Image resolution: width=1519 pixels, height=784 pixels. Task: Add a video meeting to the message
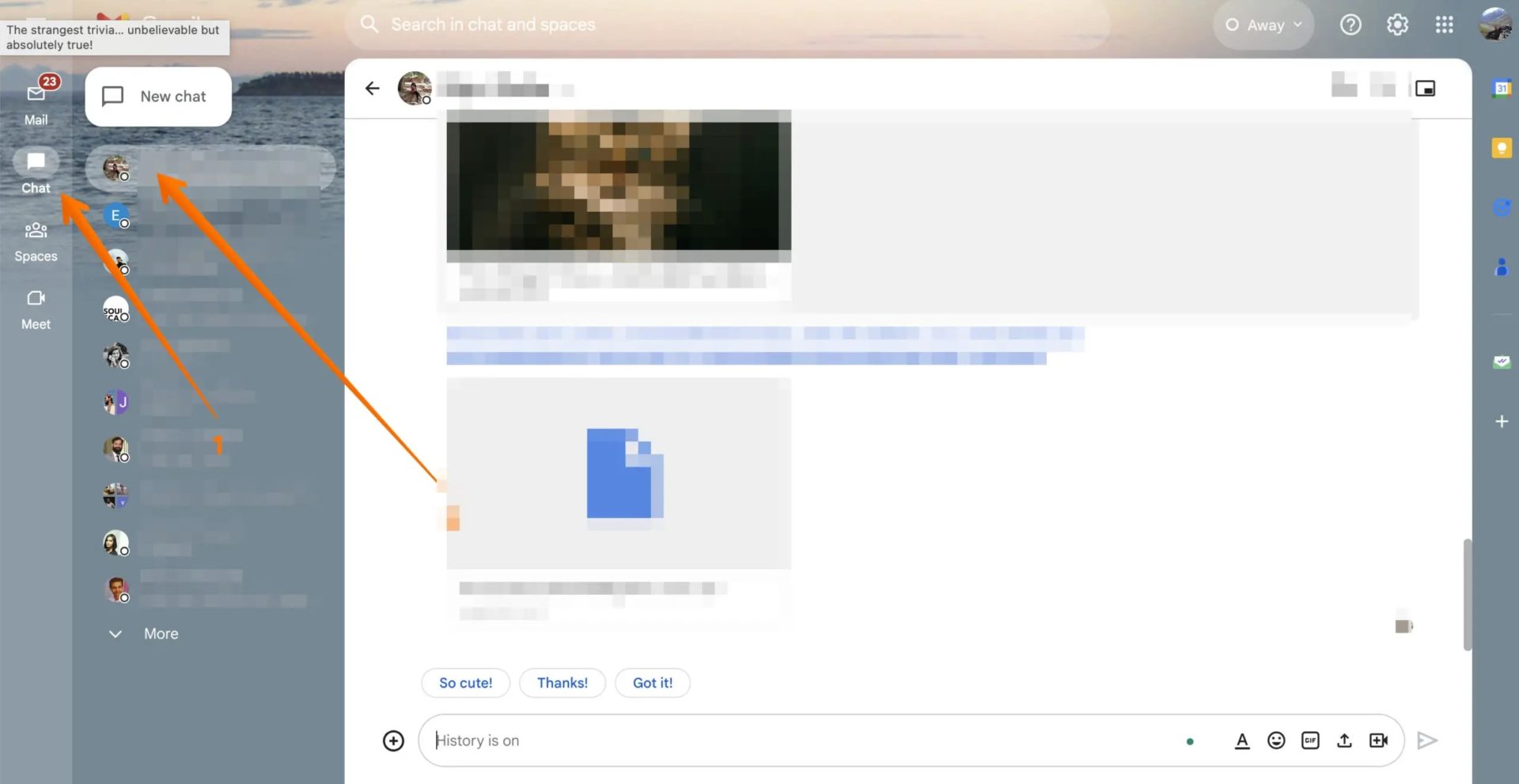click(1379, 740)
